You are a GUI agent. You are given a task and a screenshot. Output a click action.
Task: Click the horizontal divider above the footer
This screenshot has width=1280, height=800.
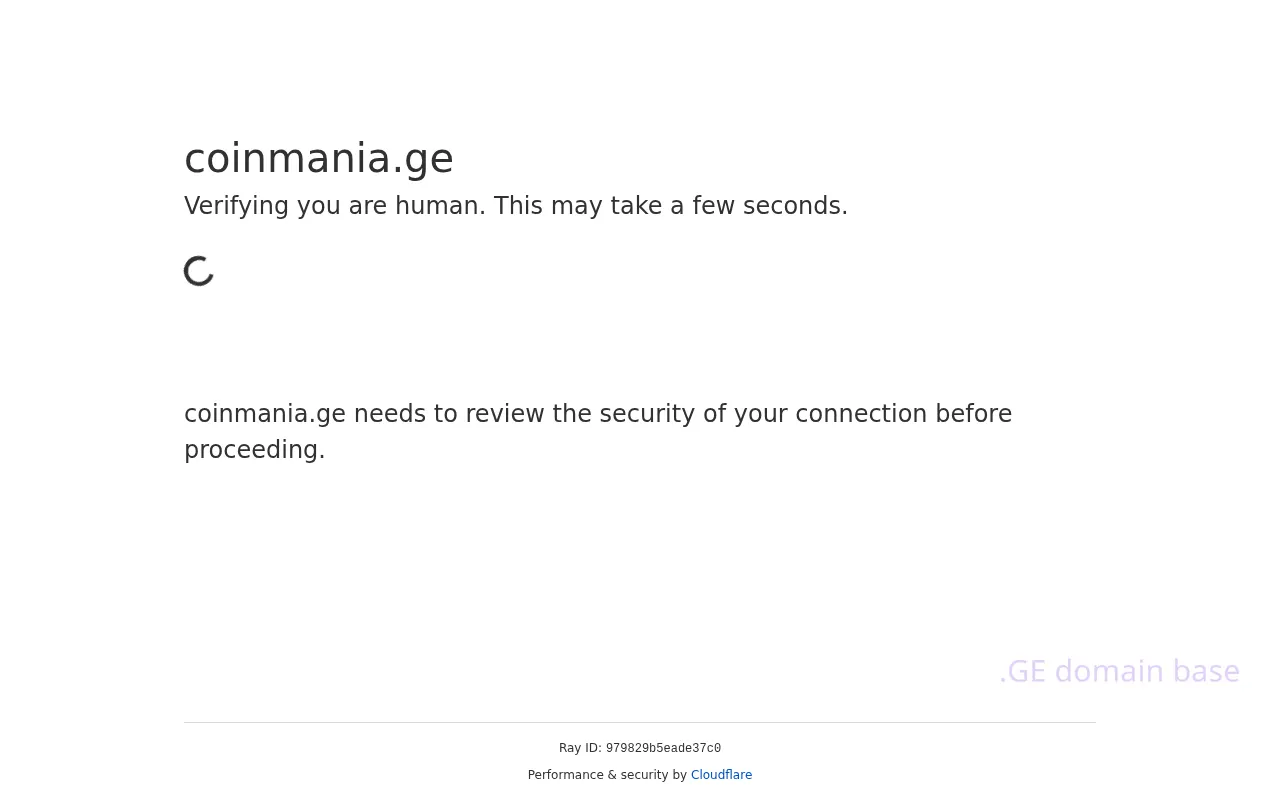[x=640, y=722]
